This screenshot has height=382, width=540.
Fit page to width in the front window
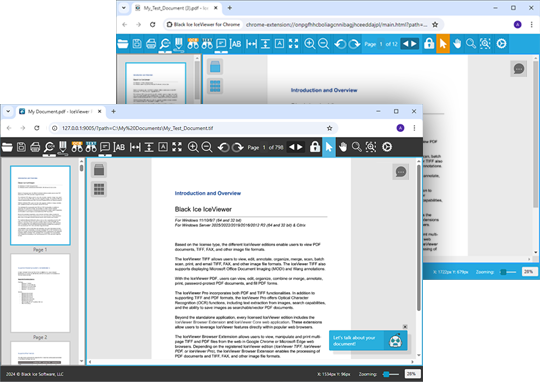[x=135, y=147]
